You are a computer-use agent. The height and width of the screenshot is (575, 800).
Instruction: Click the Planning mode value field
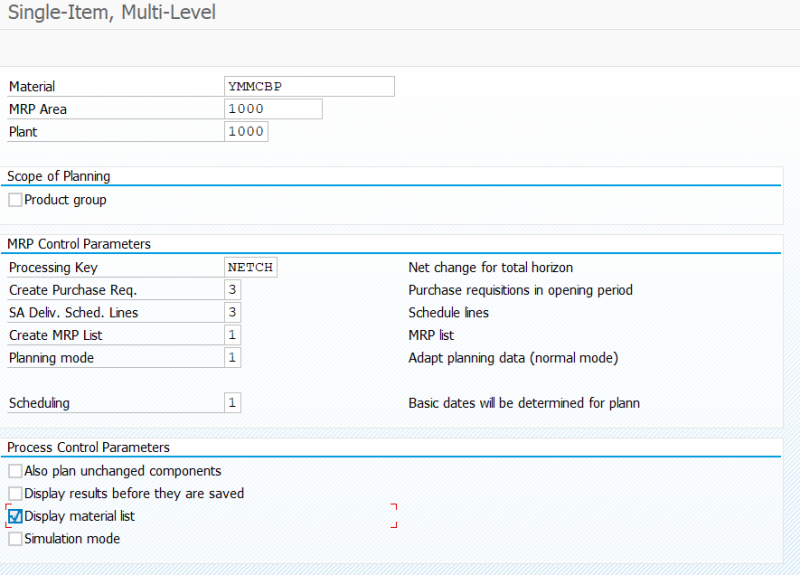[232, 358]
